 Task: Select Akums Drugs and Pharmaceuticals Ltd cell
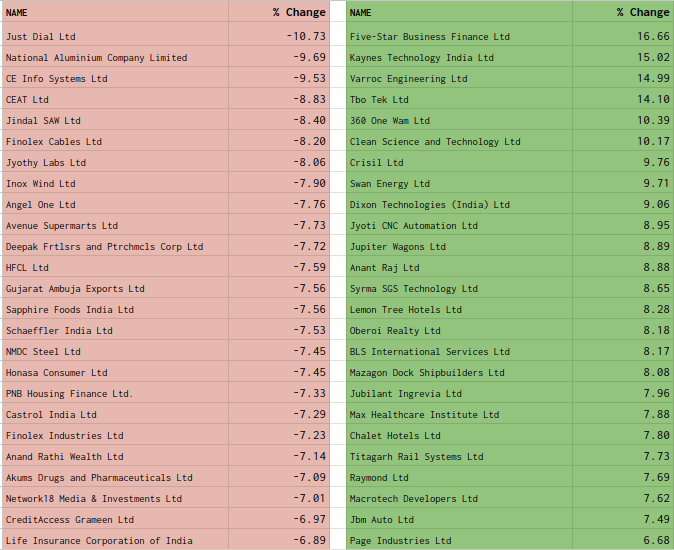(x=115, y=478)
